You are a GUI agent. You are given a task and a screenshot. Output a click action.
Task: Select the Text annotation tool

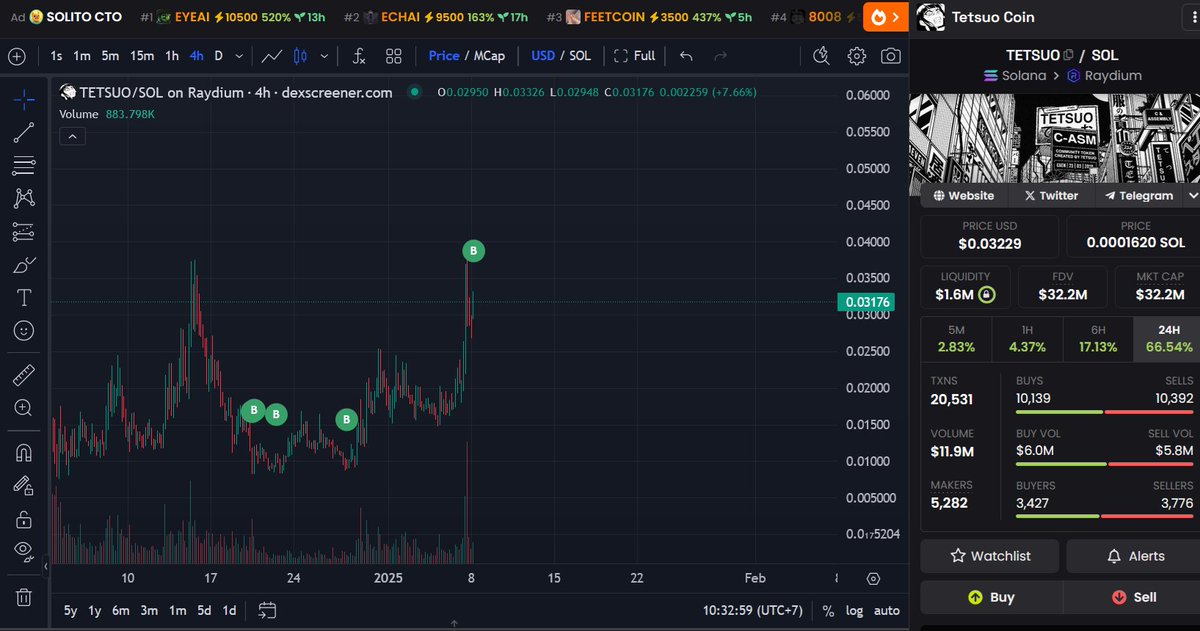[x=24, y=297]
